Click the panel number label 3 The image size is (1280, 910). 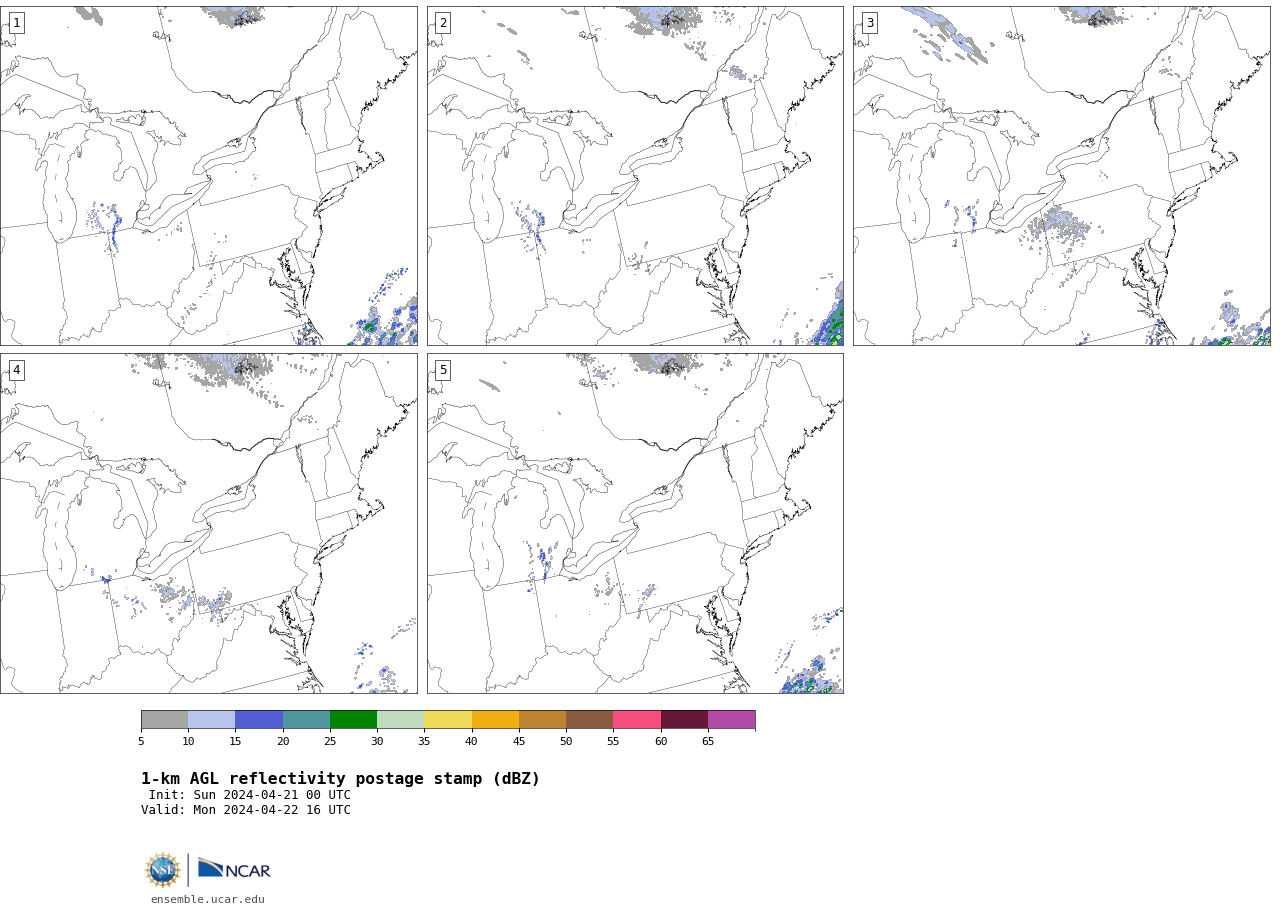point(870,23)
